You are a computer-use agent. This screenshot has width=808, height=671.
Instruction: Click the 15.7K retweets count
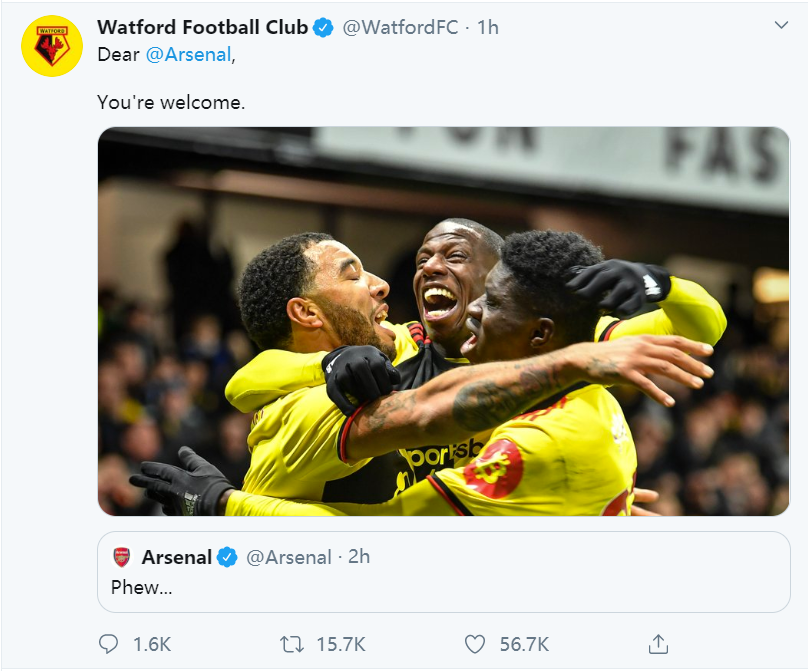coord(342,645)
